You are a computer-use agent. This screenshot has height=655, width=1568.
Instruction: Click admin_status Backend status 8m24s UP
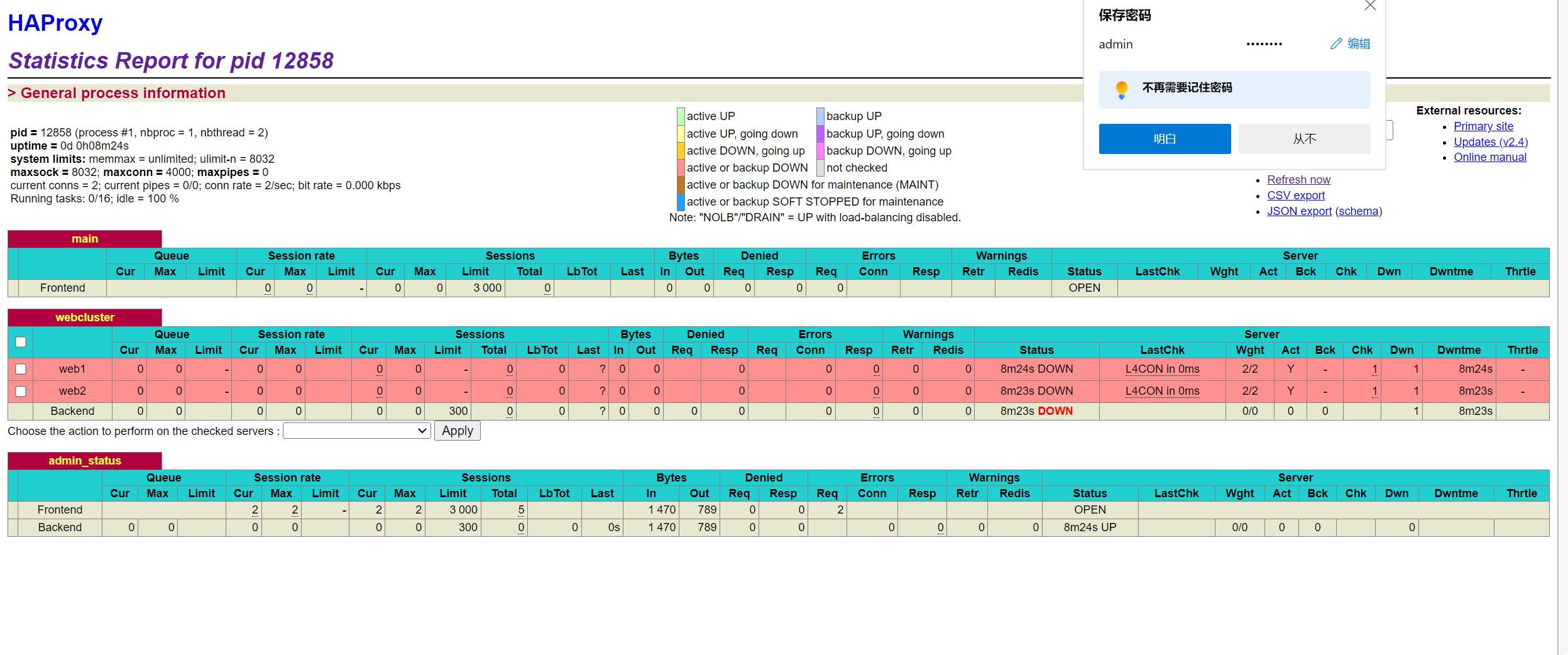click(1090, 527)
